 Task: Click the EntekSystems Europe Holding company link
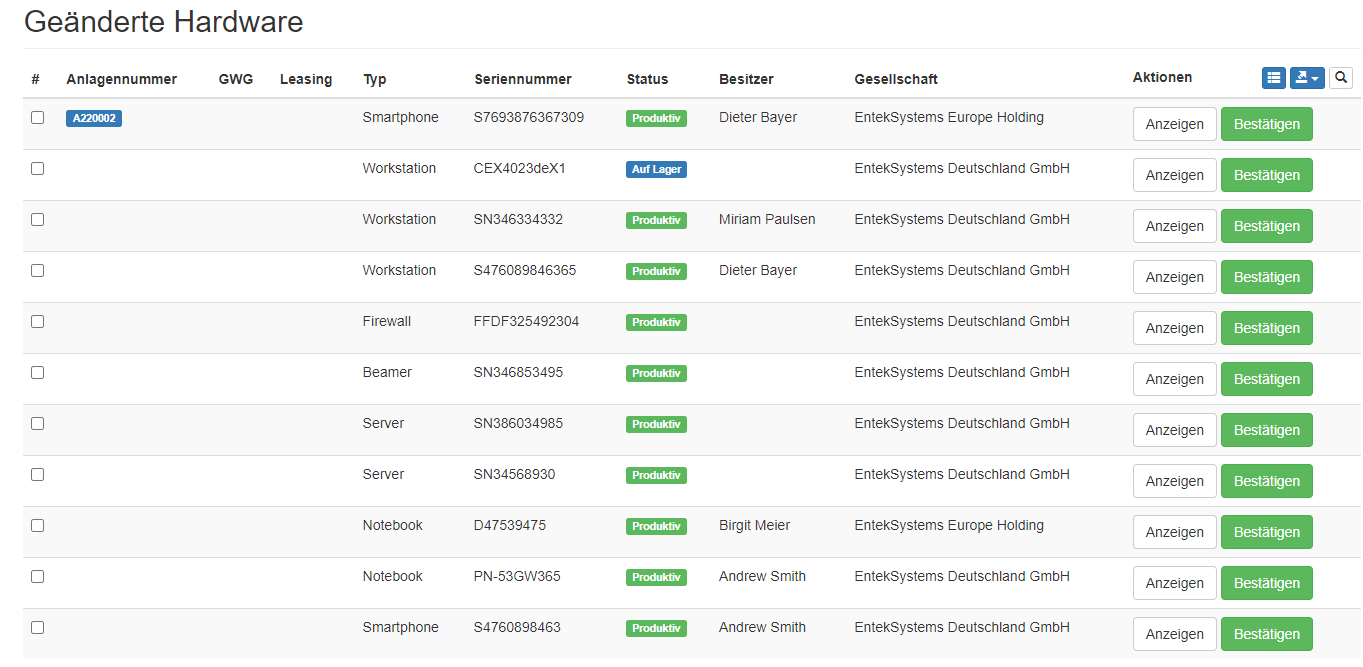pos(948,117)
